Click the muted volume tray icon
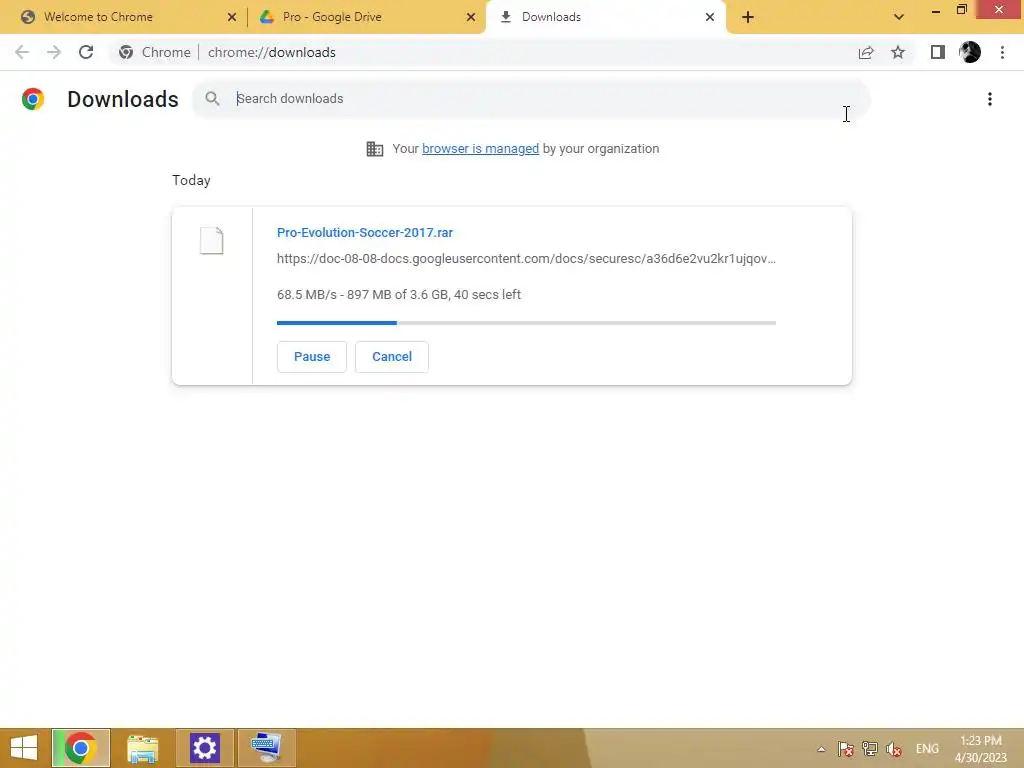1024x768 pixels. (x=894, y=749)
